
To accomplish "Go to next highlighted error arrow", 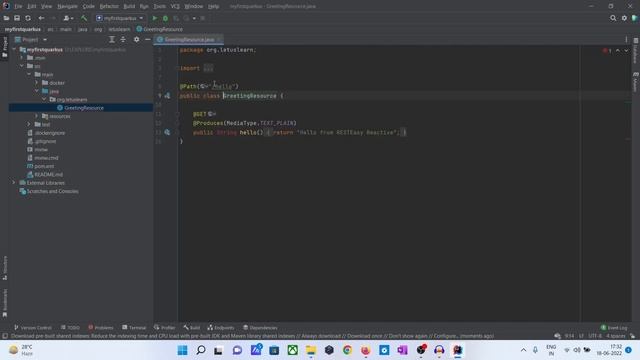I will coord(627,51).
